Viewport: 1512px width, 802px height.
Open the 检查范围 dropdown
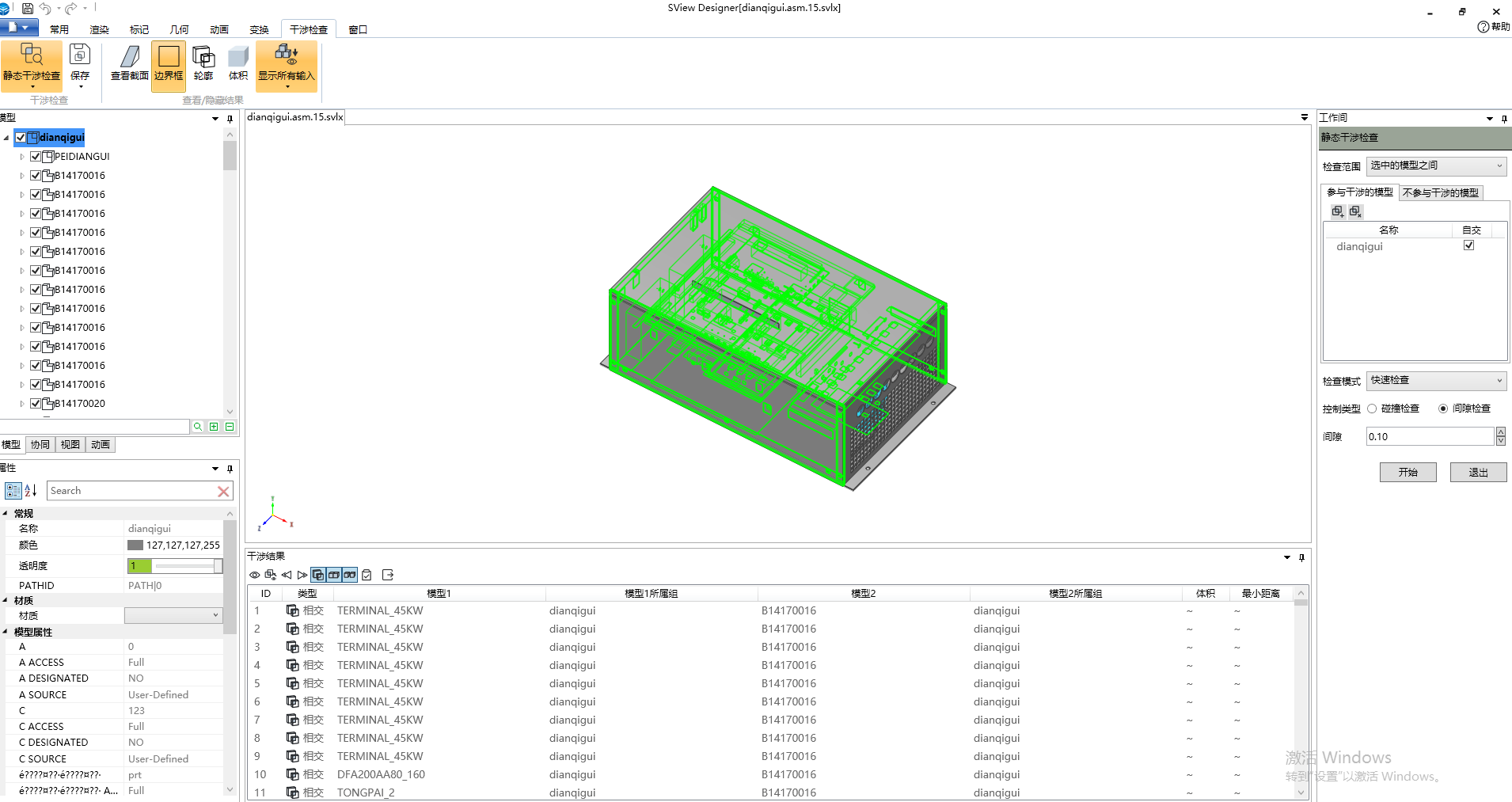[x=1436, y=165]
